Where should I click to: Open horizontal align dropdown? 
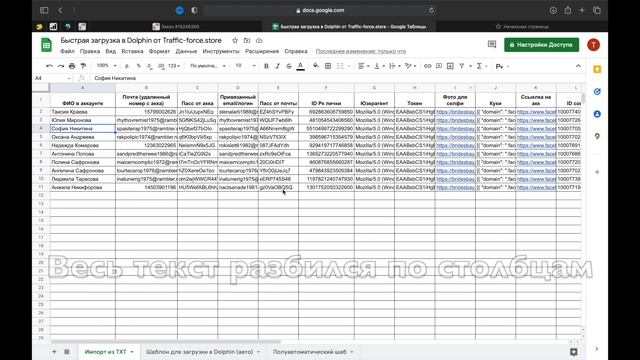pos(363,66)
